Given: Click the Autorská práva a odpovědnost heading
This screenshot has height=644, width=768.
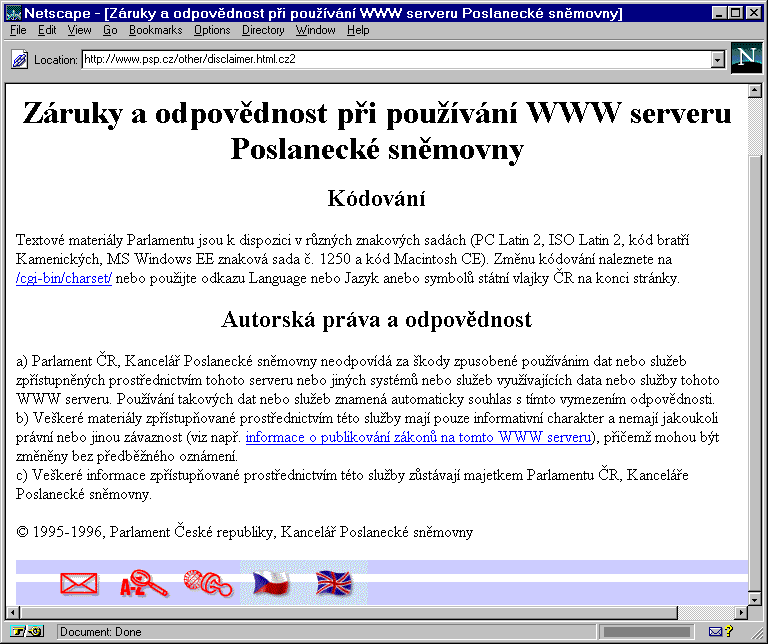Looking at the screenshot, I should [x=376, y=319].
